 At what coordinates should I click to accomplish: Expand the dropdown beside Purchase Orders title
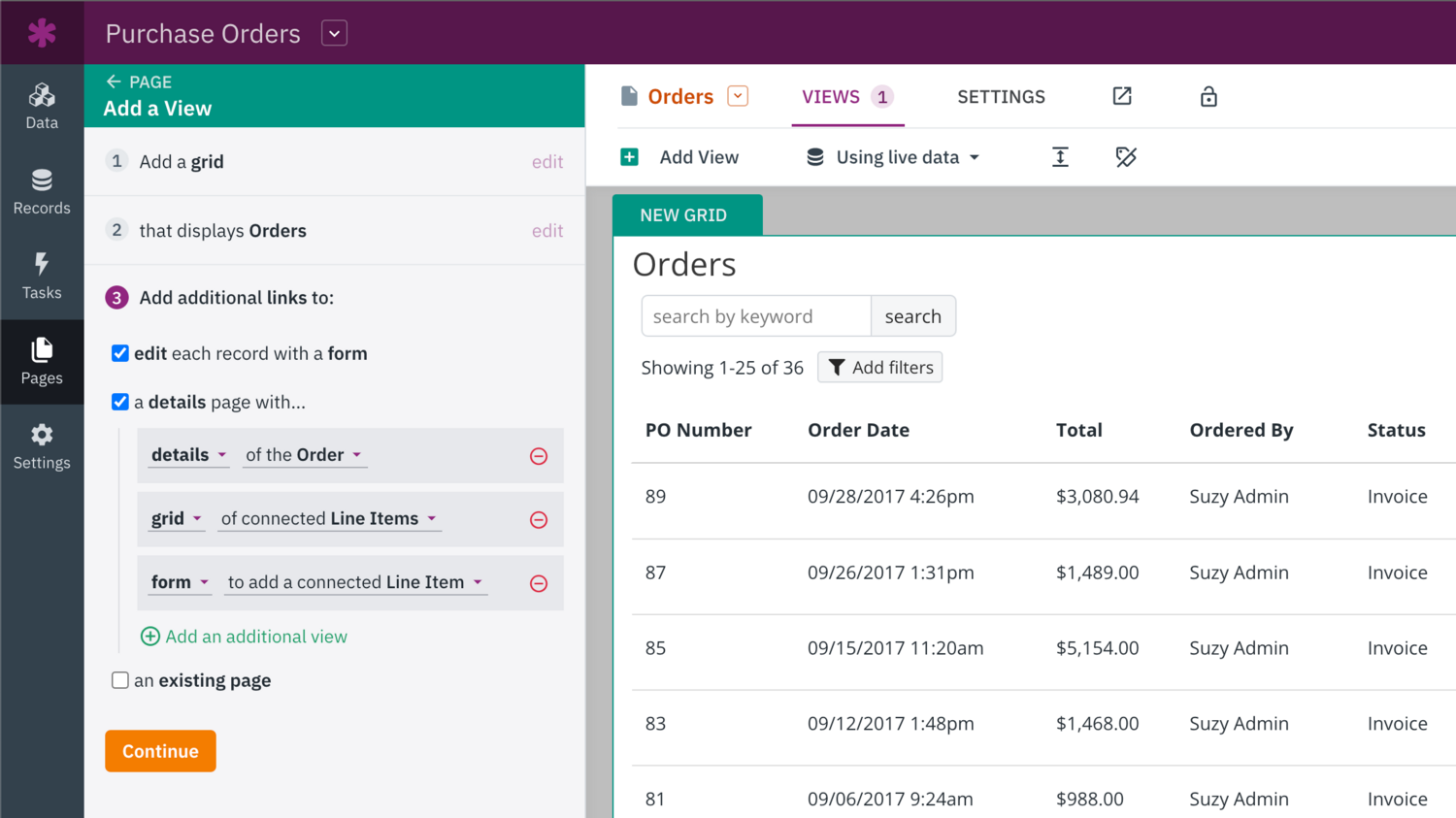(334, 32)
